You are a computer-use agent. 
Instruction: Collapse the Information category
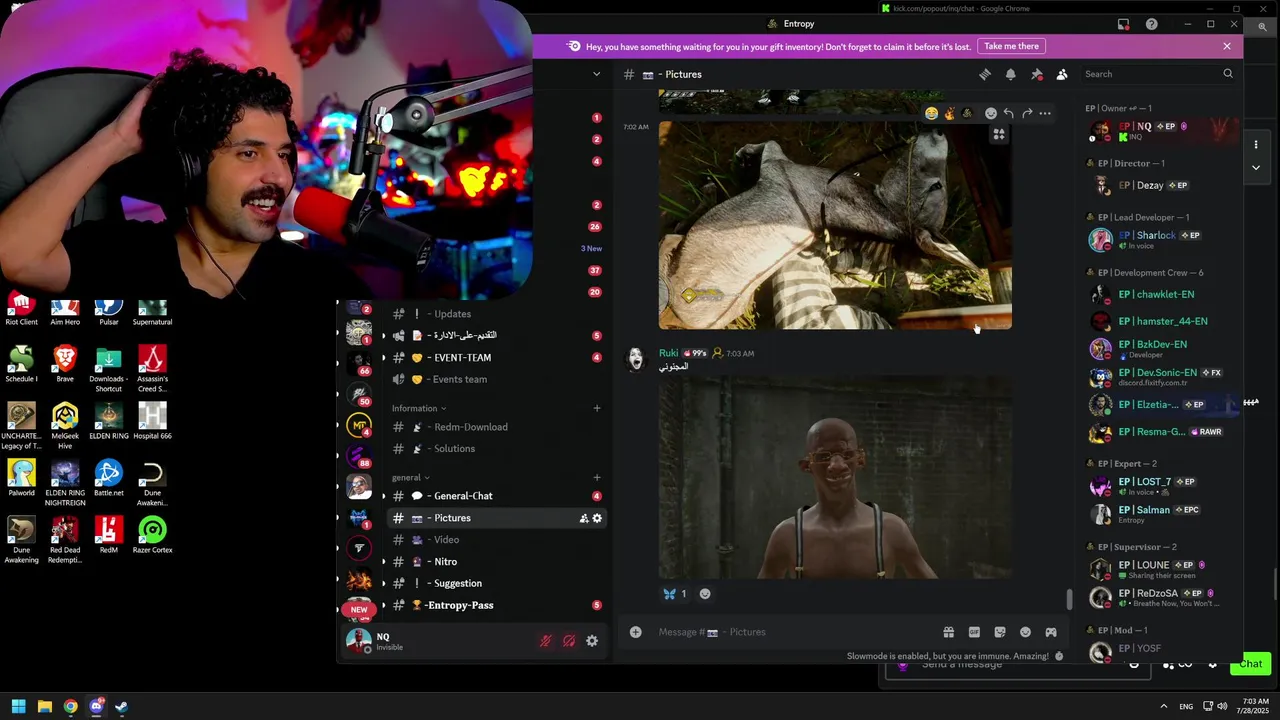point(419,408)
